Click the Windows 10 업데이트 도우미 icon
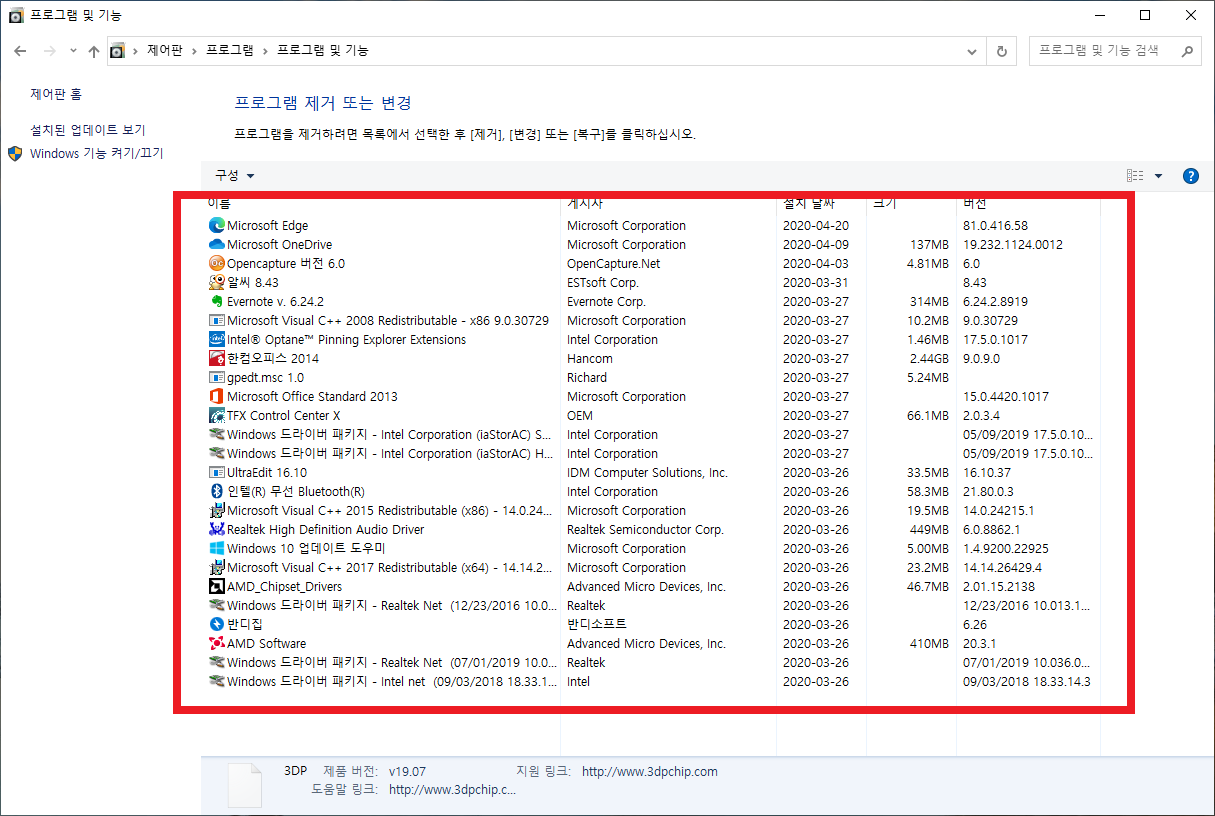Screen dimensions: 1215x816 (x=216, y=549)
